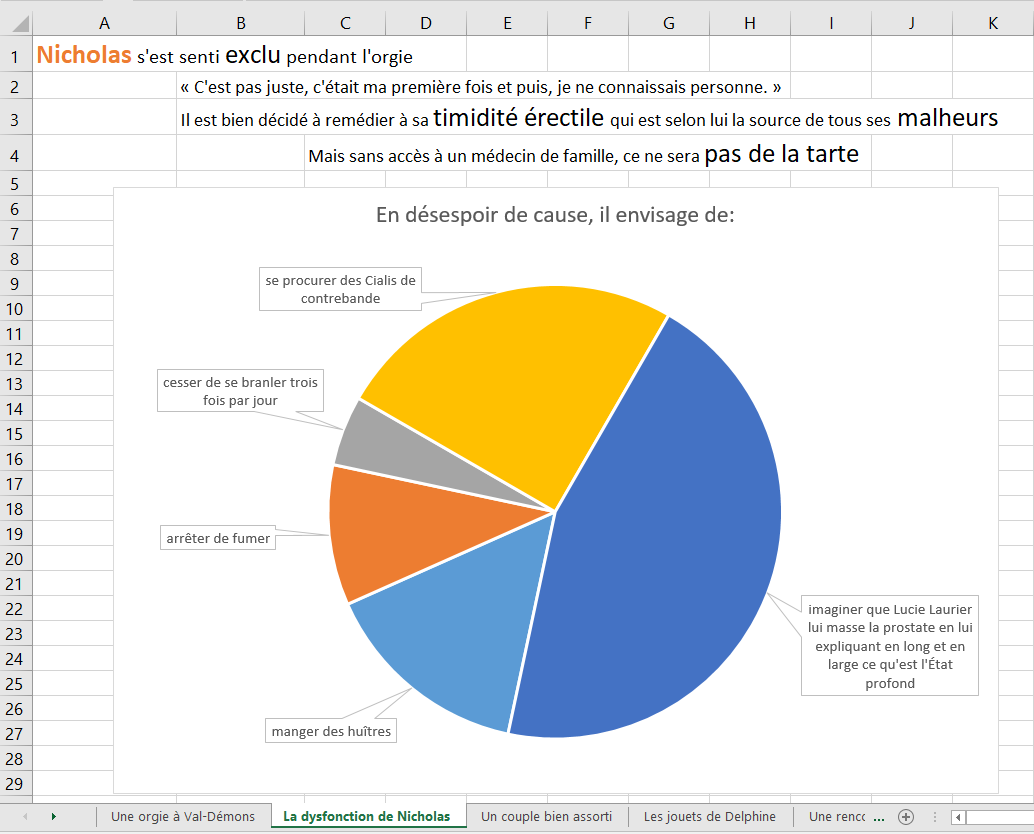
Task: Switch to 'Un couple bien assorti' sheet
Action: pos(546,816)
